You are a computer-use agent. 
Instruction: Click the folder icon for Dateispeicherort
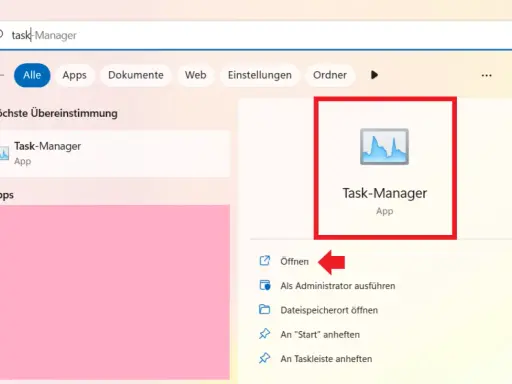click(x=265, y=309)
